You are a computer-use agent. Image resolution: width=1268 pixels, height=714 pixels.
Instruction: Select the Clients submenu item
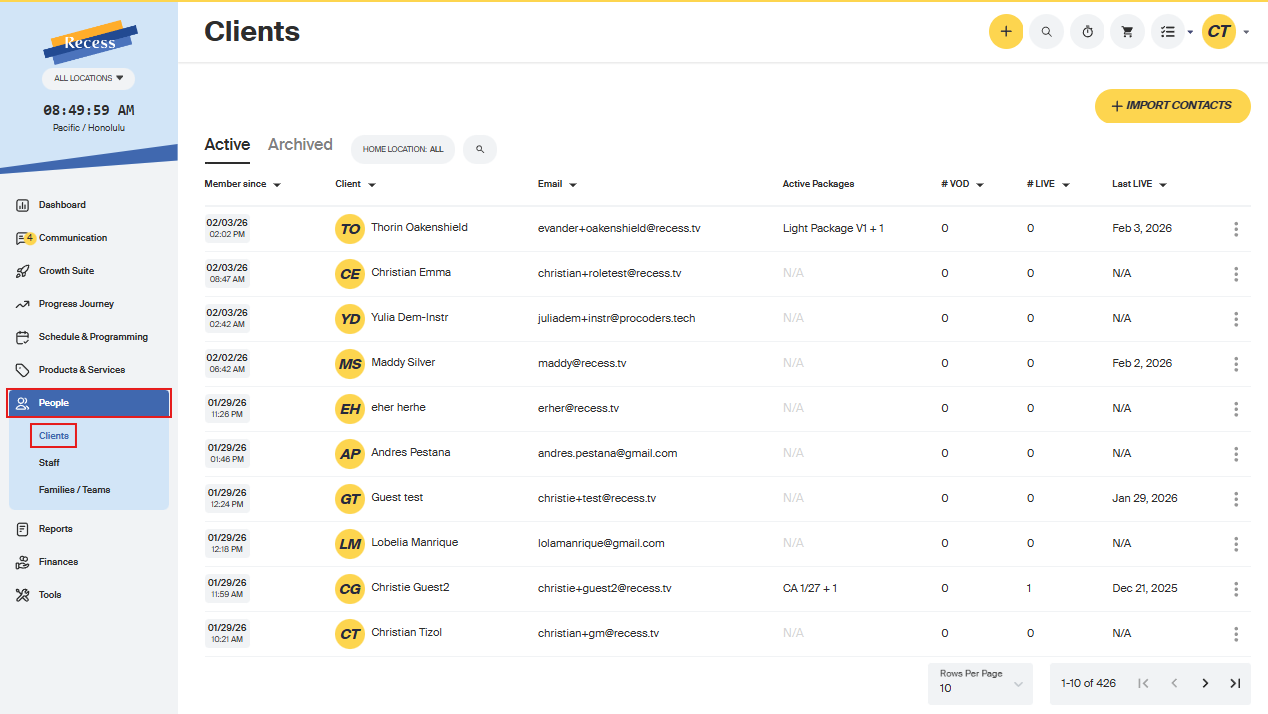coord(54,436)
